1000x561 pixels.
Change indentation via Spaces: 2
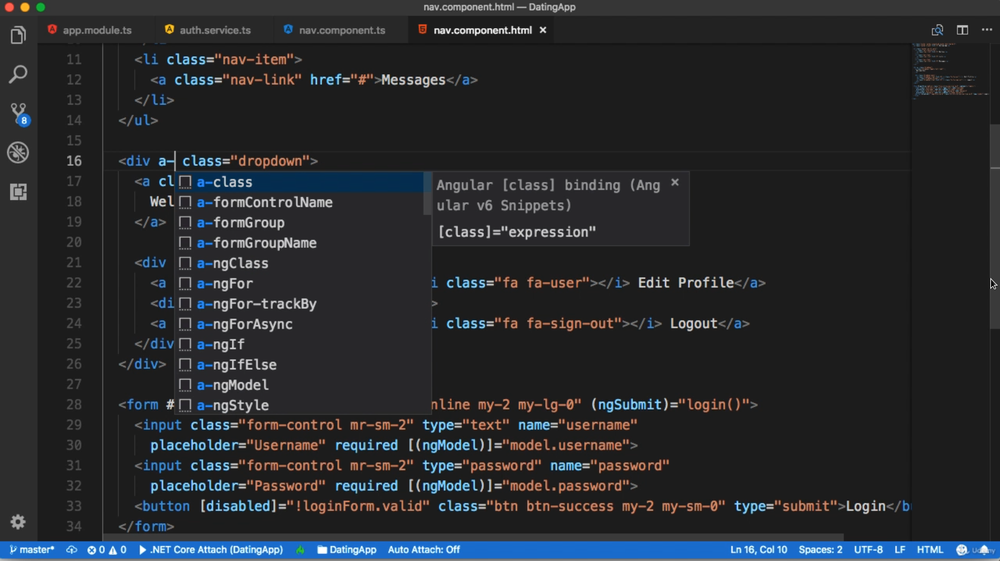pyautogui.click(x=820, y=550)
